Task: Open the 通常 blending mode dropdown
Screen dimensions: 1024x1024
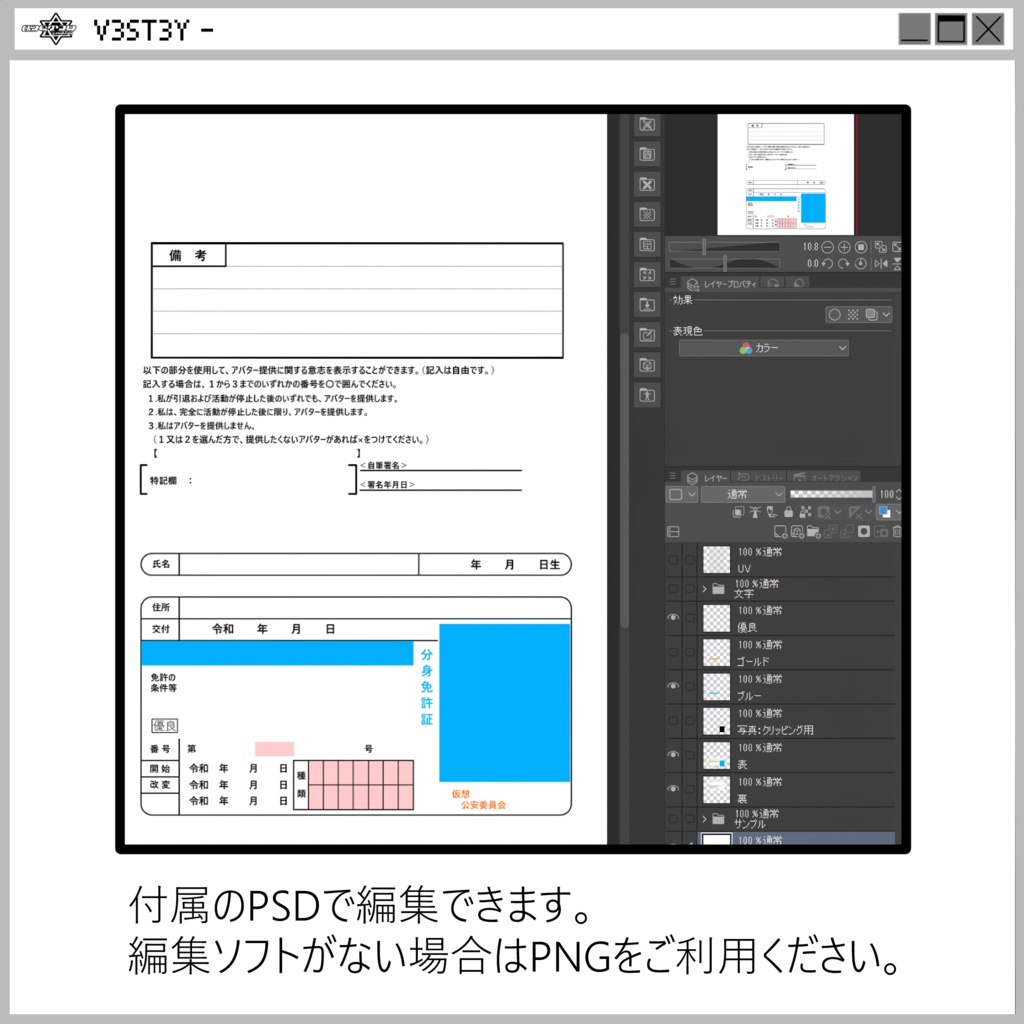Action: [x=743, y=494]
